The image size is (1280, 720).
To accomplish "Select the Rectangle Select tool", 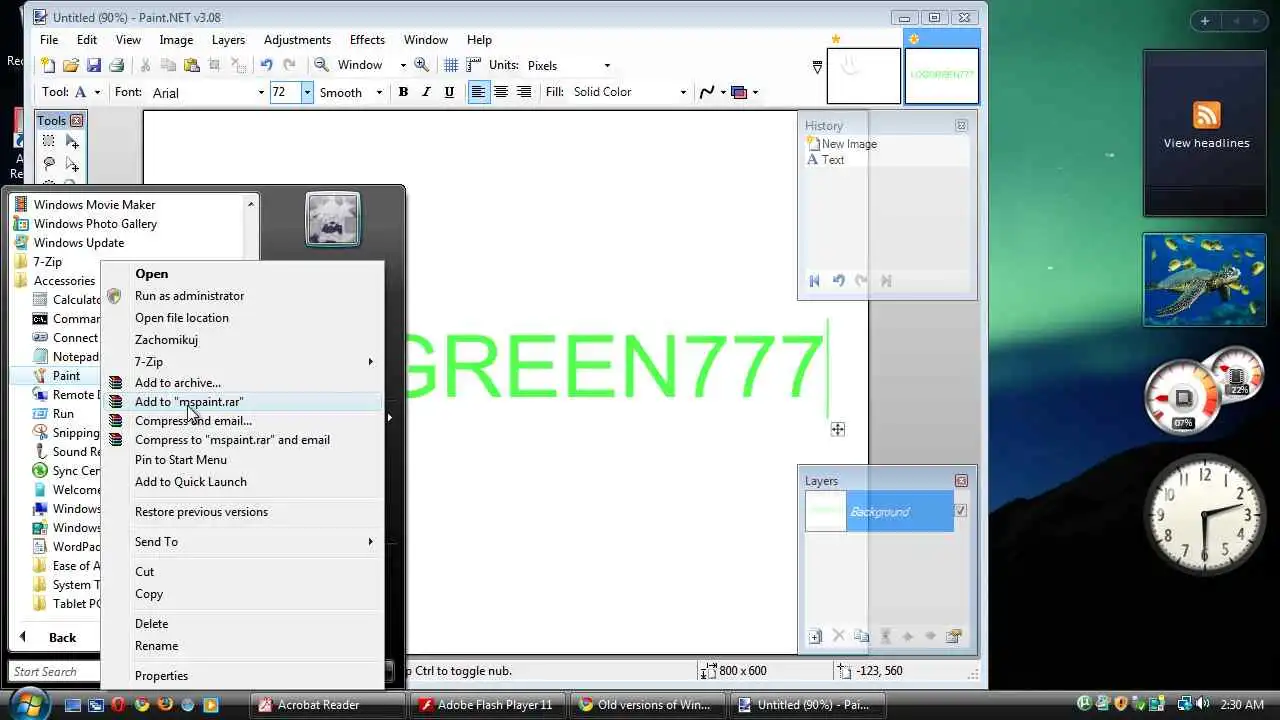I will [x=48, y=142].
